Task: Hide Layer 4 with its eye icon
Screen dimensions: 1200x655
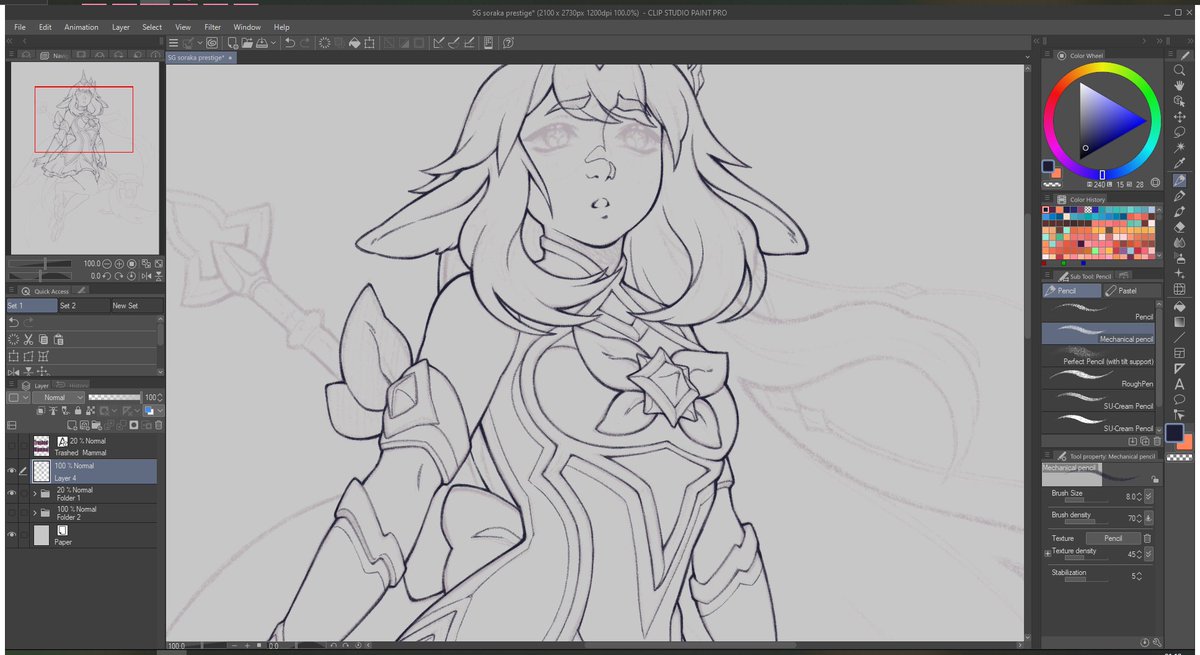Action: (x=12, y=471)
